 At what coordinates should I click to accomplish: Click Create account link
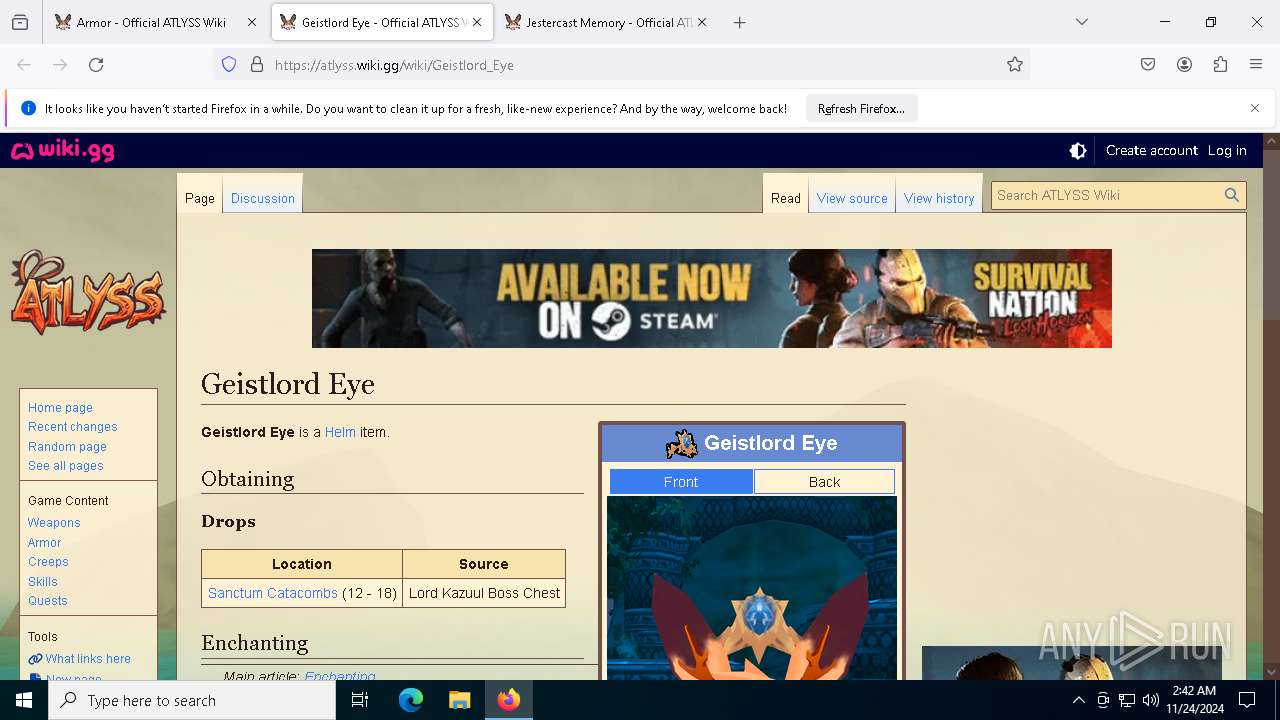tap(1151, 150)
